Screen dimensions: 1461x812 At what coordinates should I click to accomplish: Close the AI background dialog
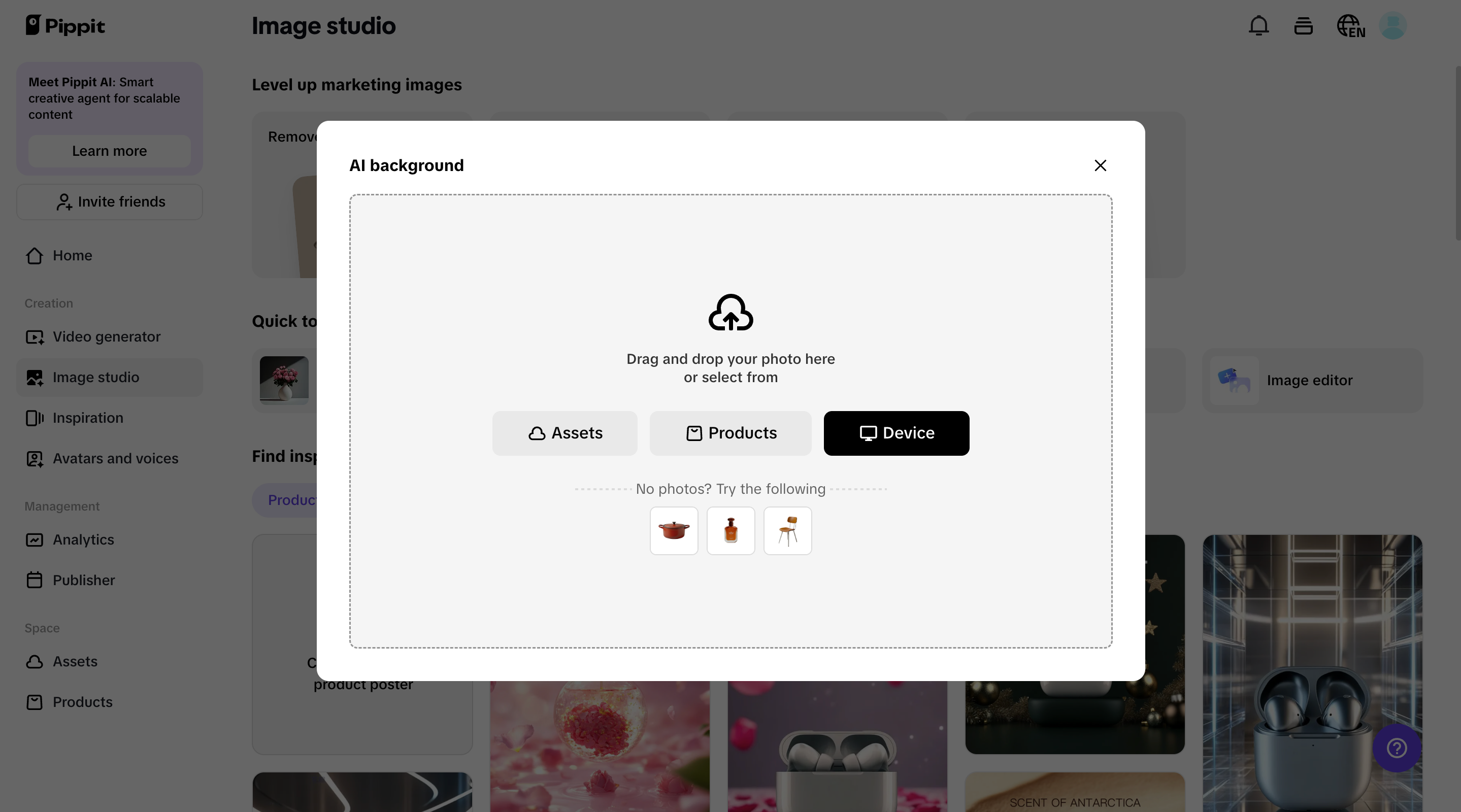[1101, 165]
